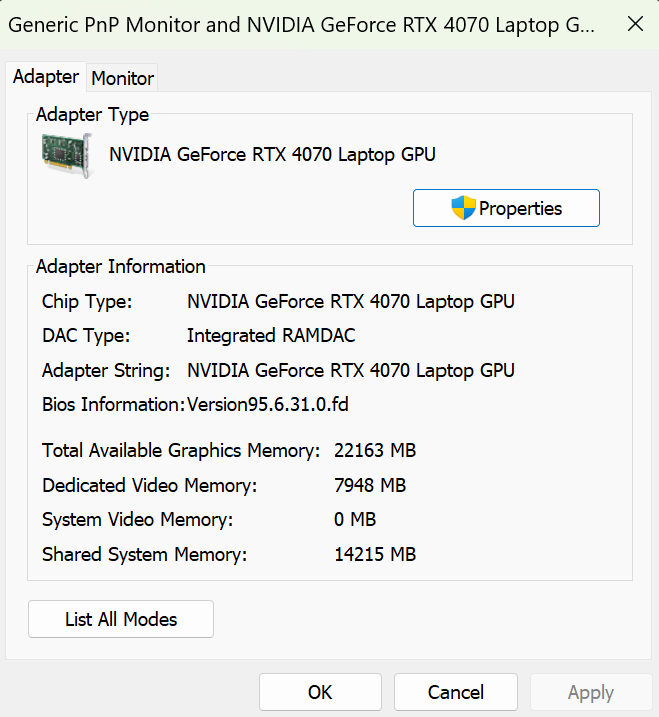Click the Bios Information version text
The width and height of the screenshot is (659, 717).
[x=268, y=405]
